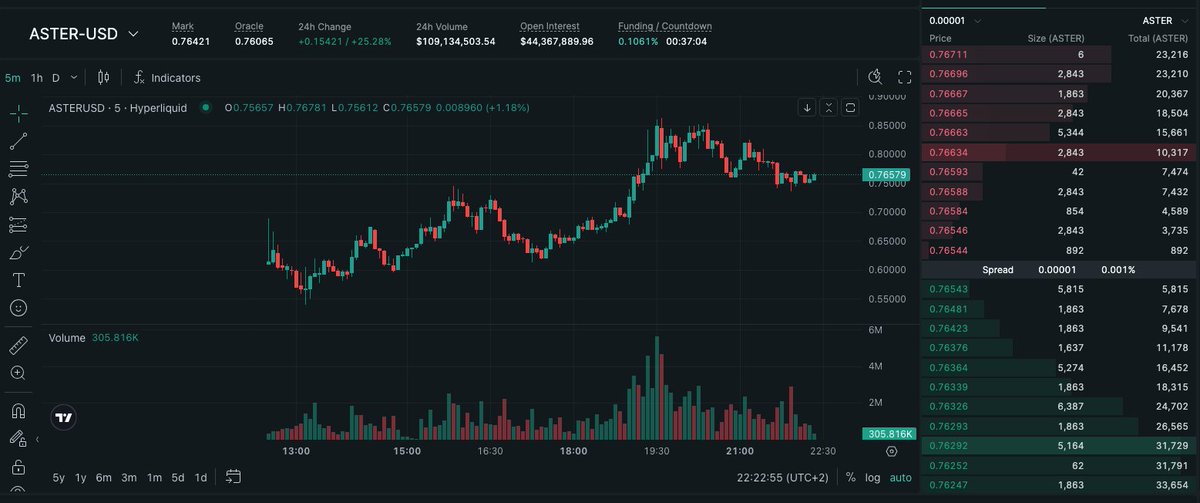The image size is (1200, 503).
Task: Select the crosshair cursor tool
Action: point(18,114)
